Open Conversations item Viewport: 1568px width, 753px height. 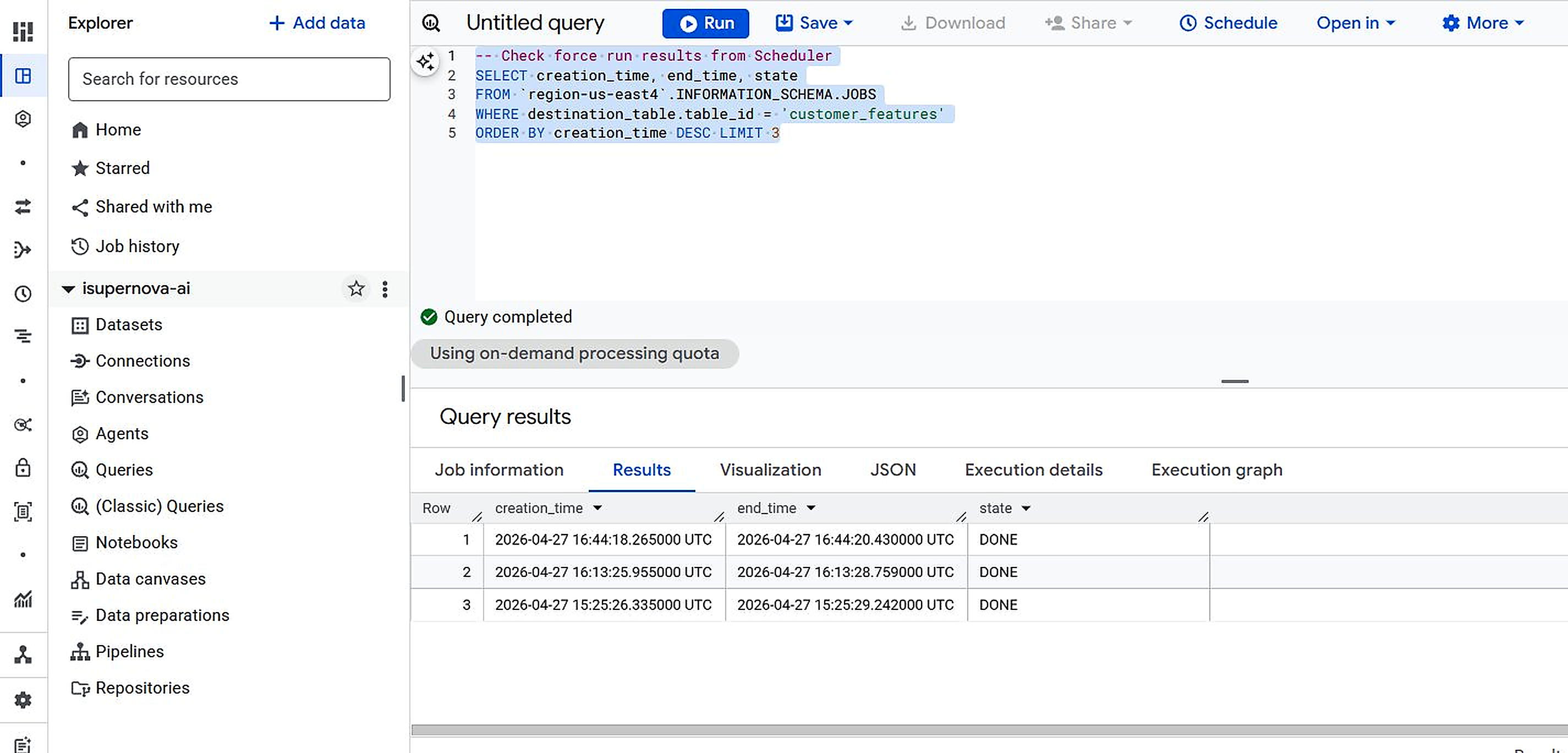coord(137,397)
